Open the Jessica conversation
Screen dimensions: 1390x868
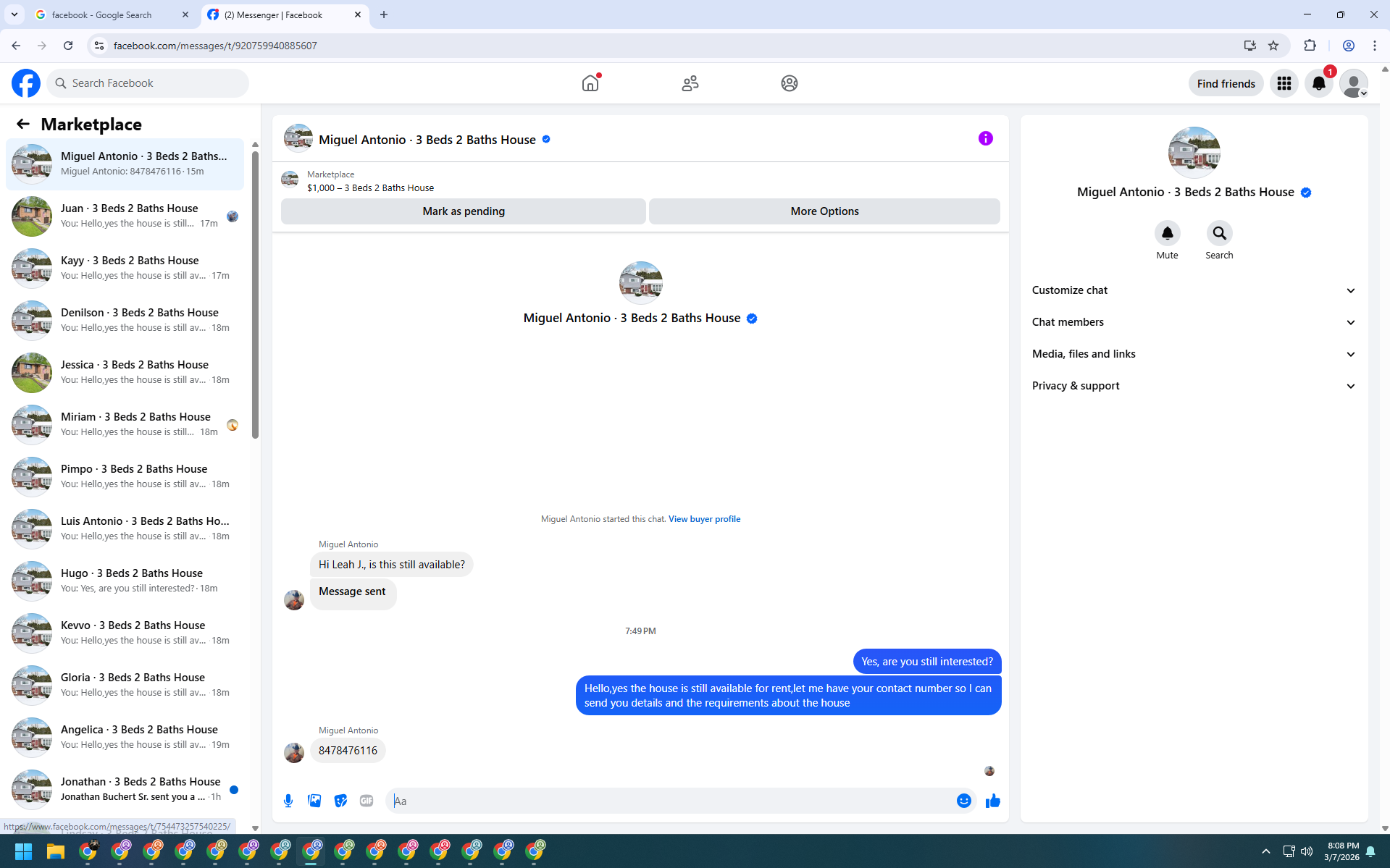[x=125, y=372]
